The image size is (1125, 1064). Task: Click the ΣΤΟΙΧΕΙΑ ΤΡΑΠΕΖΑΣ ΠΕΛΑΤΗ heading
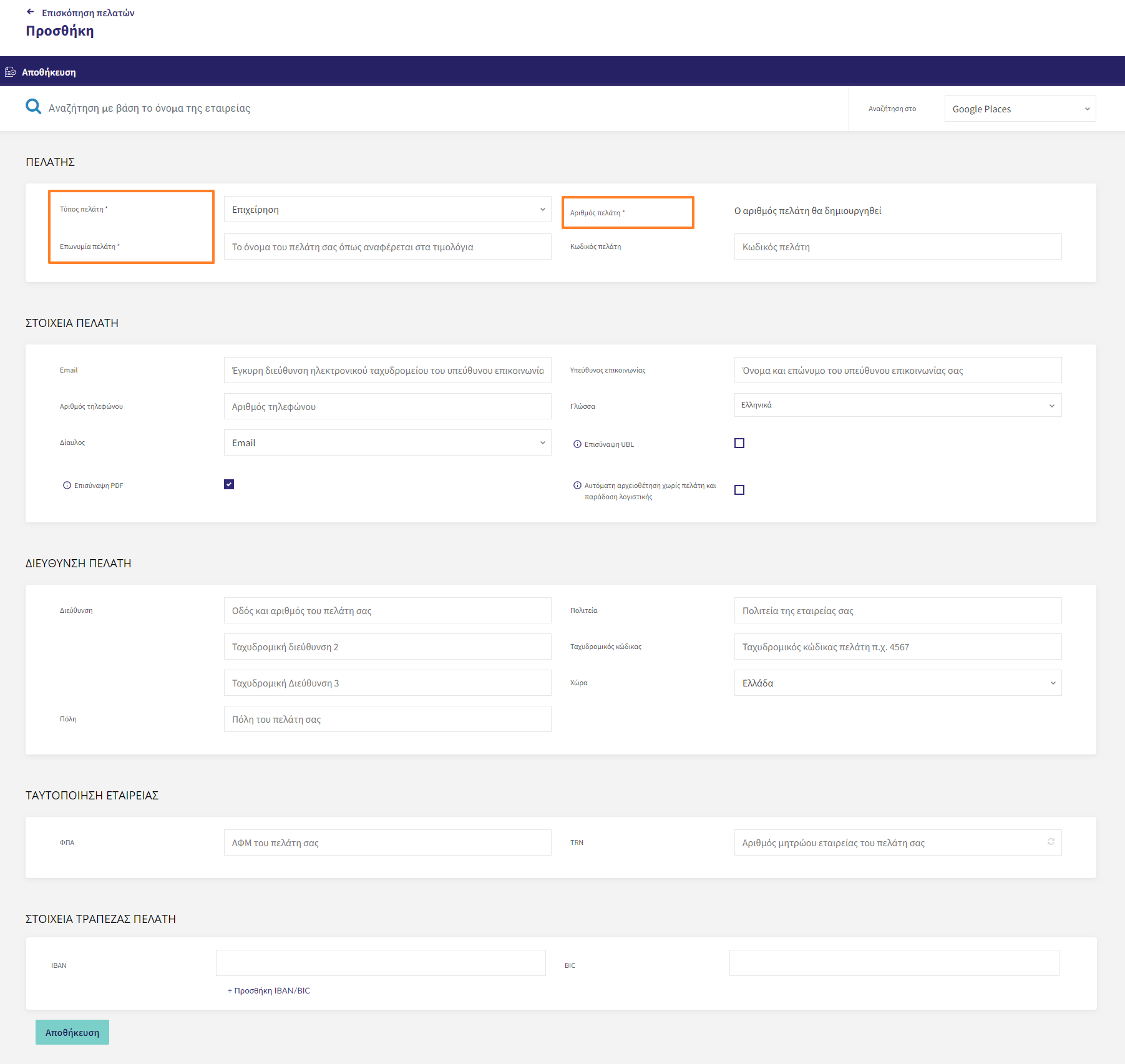click(x=100, y=919)
